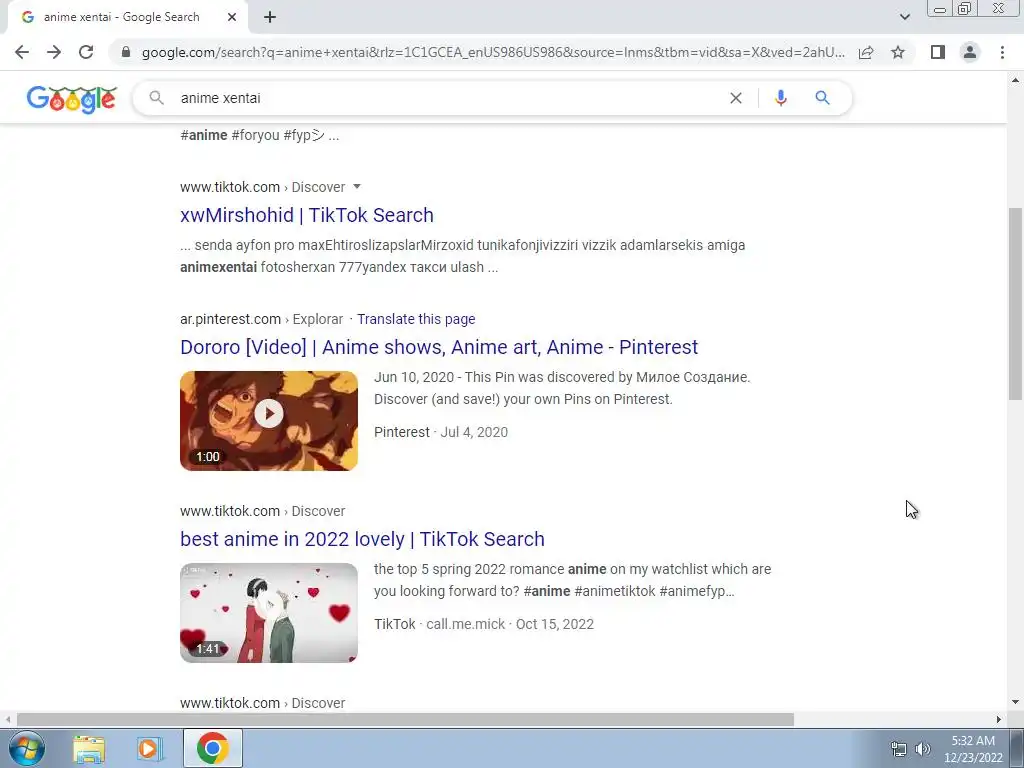Click Translate this page link
Viewport: 1024px width, 768px height.
pos(416,319)
